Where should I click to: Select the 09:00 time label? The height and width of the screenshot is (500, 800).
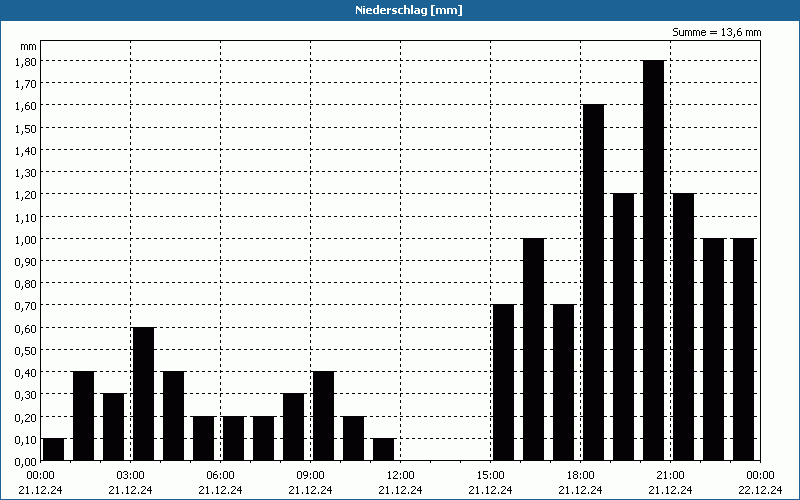[310, 476]
